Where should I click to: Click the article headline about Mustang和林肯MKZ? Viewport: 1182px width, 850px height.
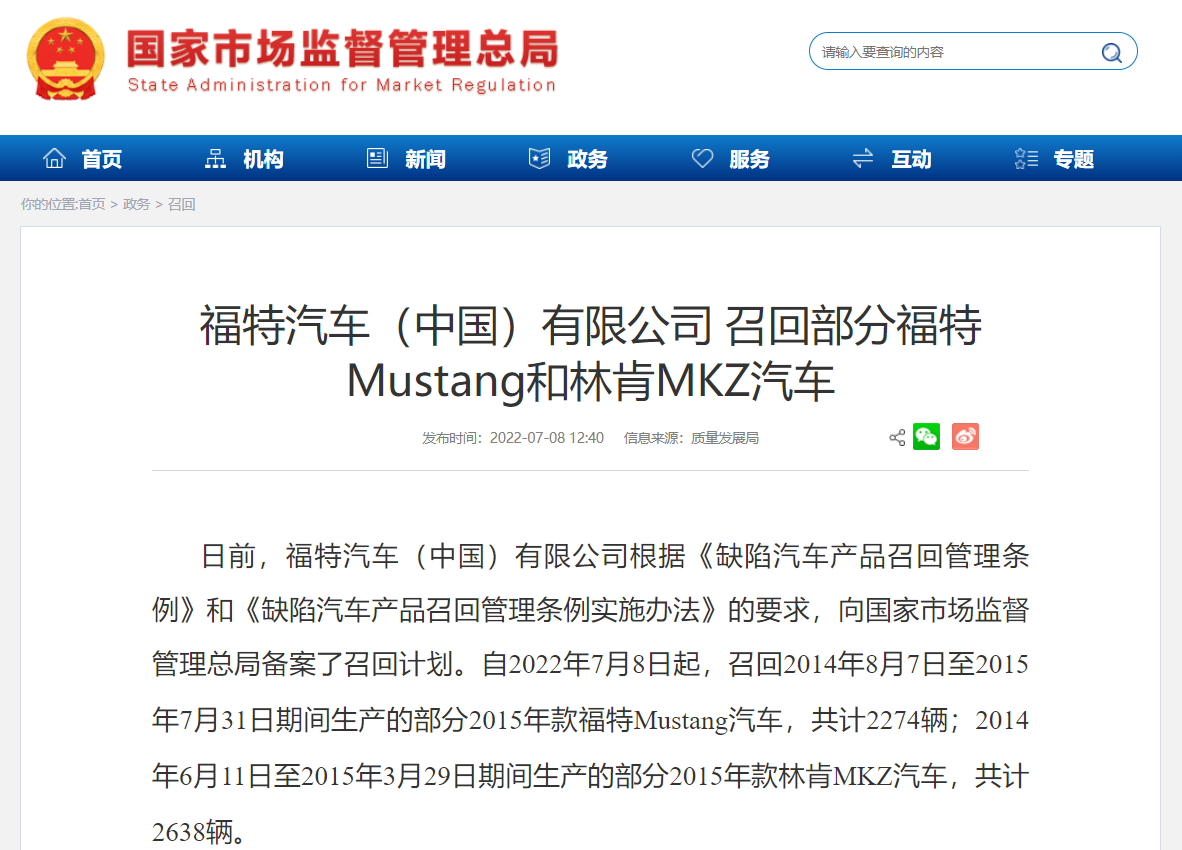coord(591,353)
